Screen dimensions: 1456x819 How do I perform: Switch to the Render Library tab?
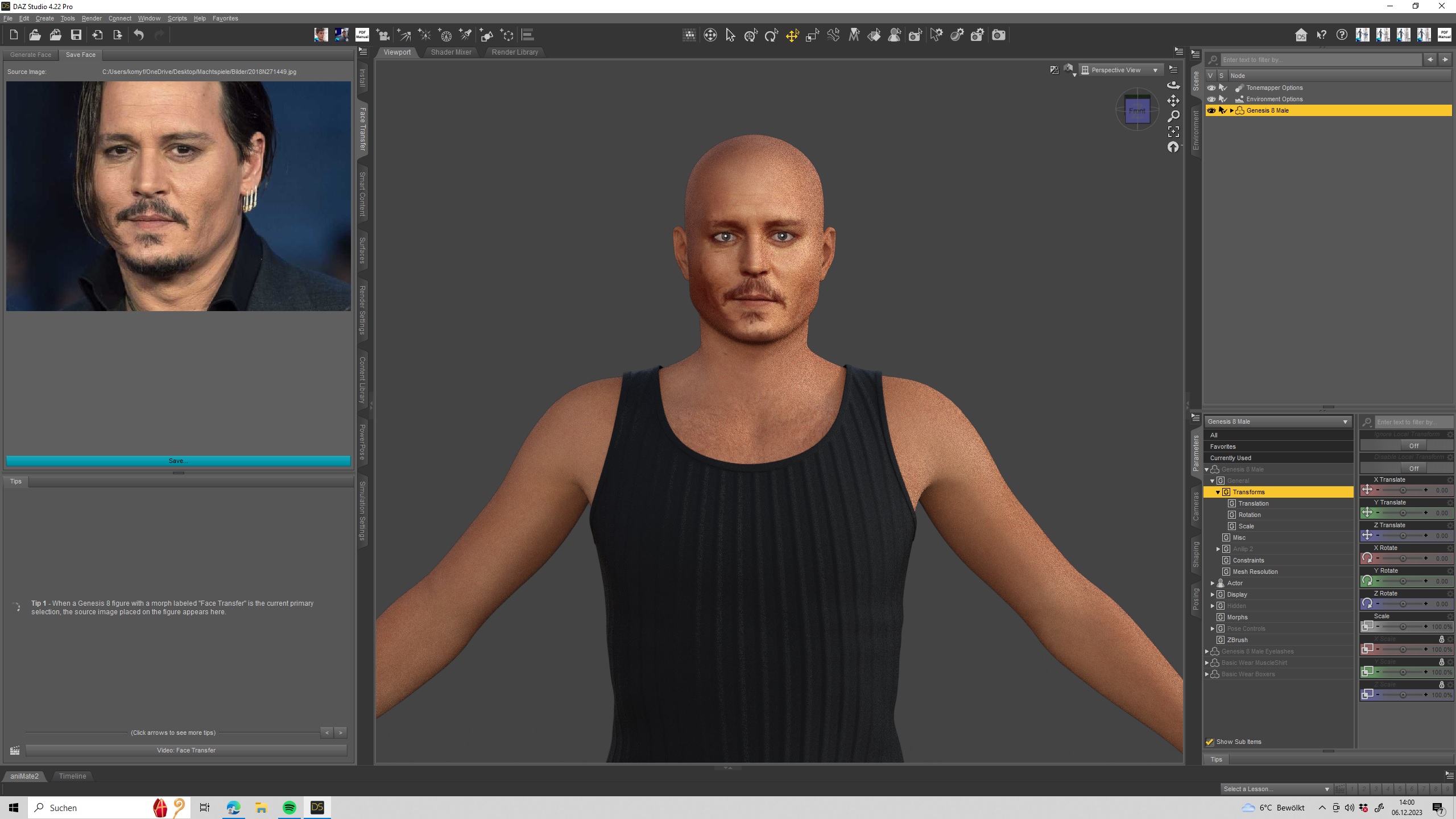click(514, 52)
